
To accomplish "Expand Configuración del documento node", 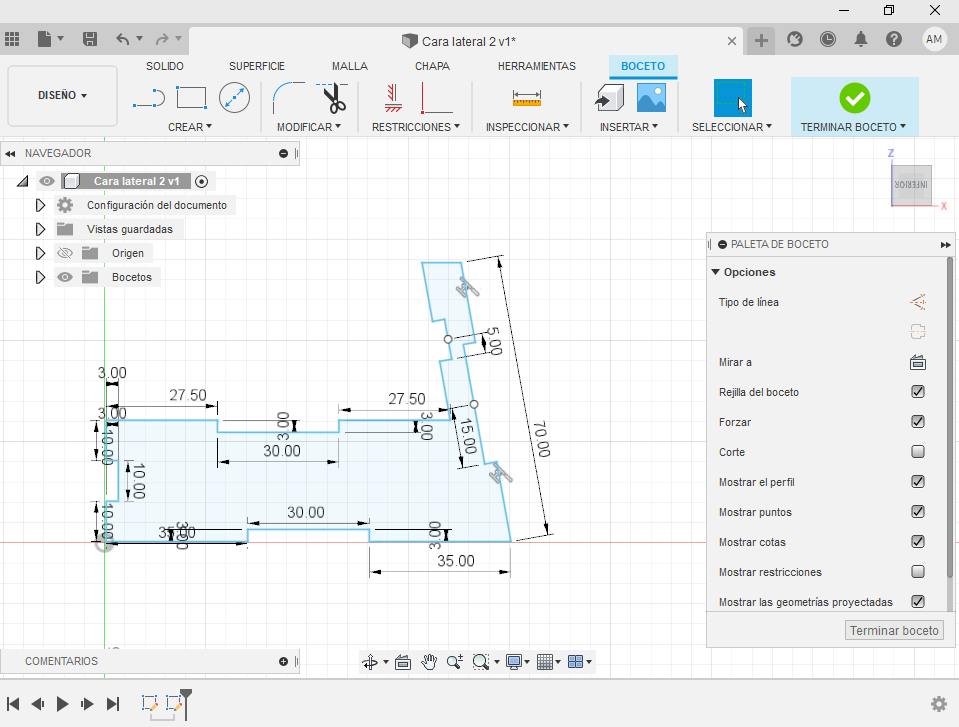I will [40, 205].
